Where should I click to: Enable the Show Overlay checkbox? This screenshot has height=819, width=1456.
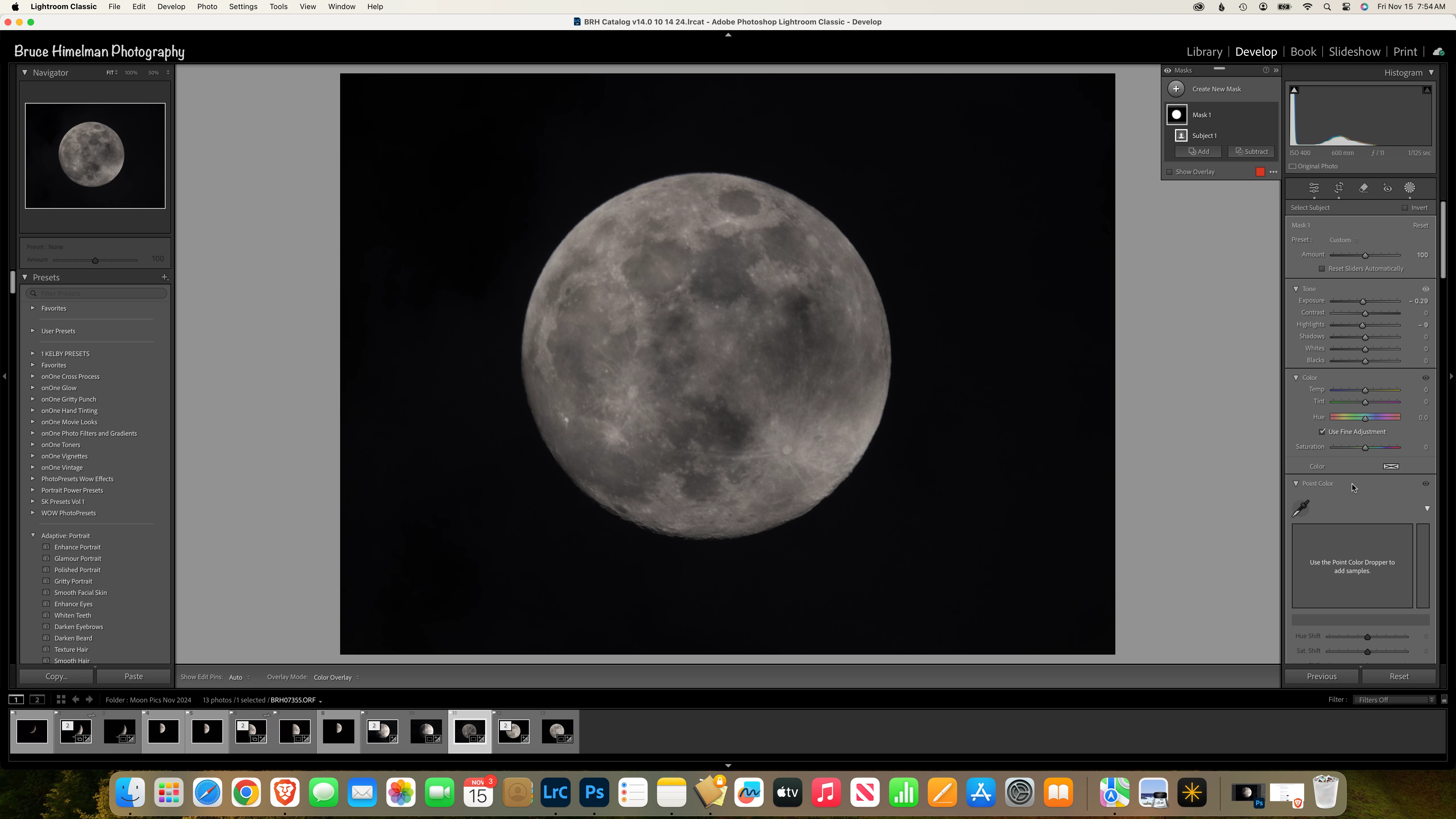(1169, 172)
